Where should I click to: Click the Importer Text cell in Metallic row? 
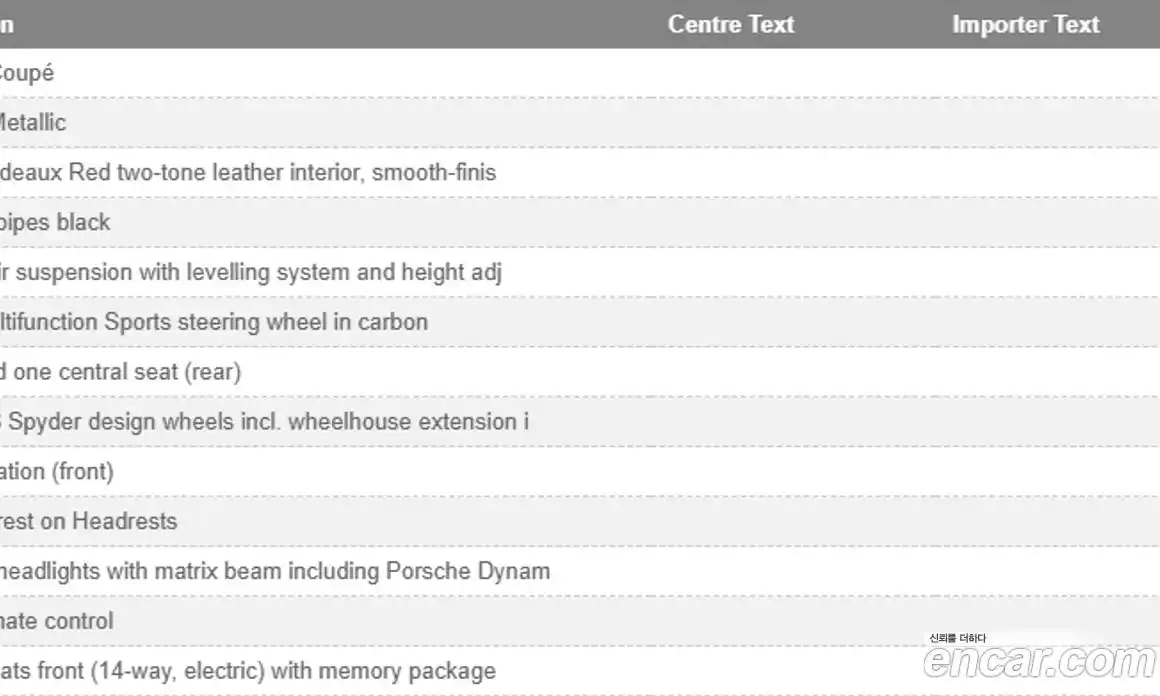1025,123
